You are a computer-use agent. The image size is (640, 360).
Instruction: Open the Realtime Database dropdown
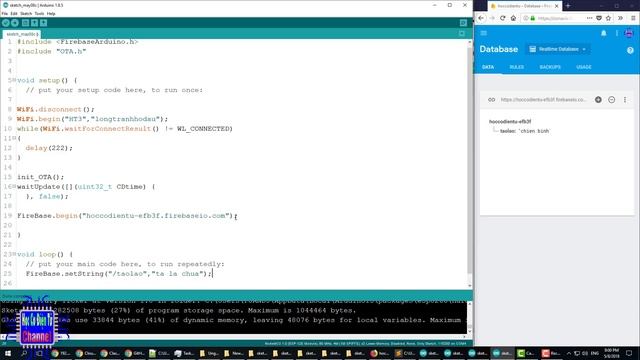(558, 49)
